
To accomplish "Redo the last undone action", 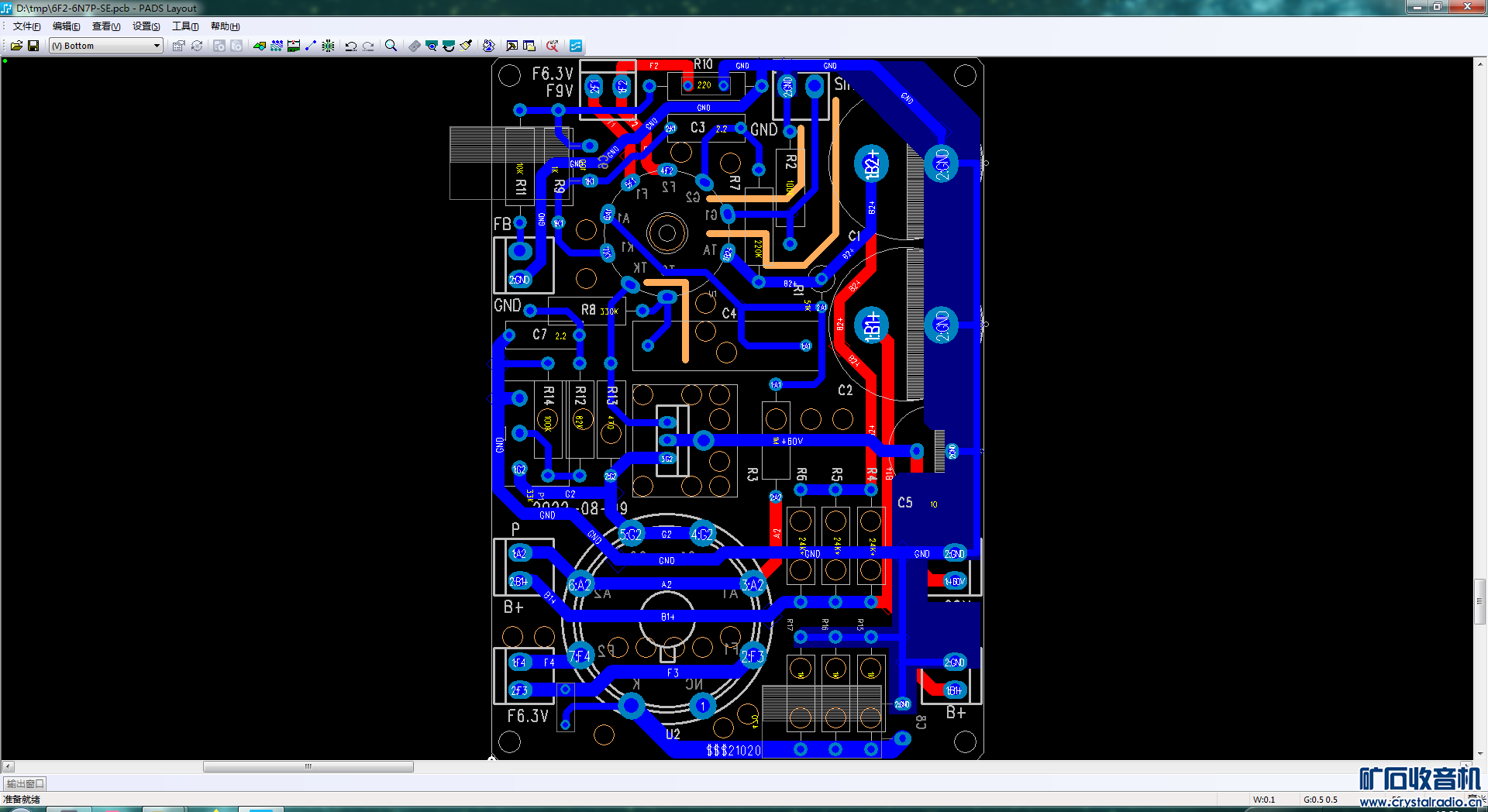I will [x=368, y=46].
